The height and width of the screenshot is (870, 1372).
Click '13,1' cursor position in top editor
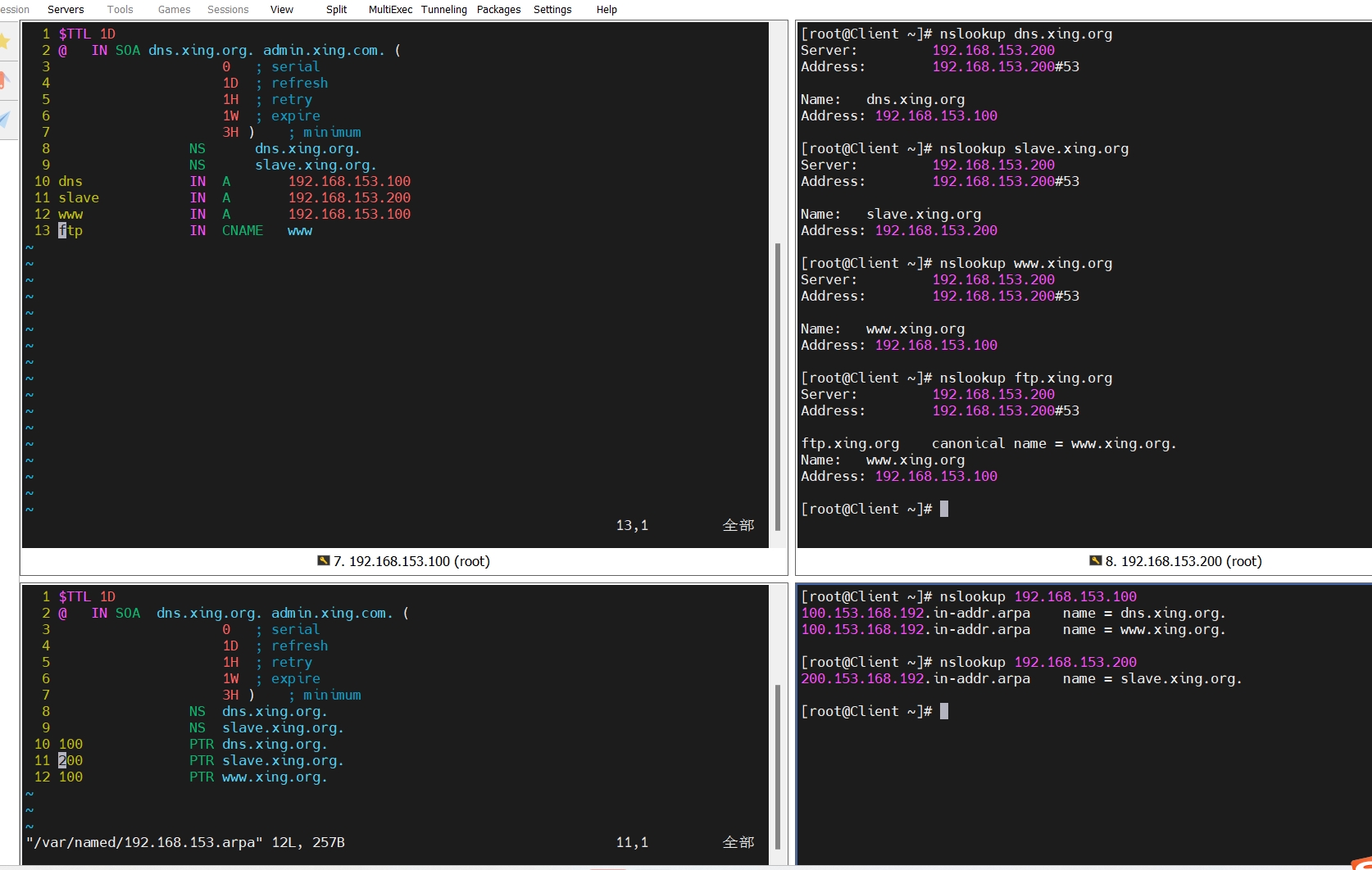pos(632,525)
